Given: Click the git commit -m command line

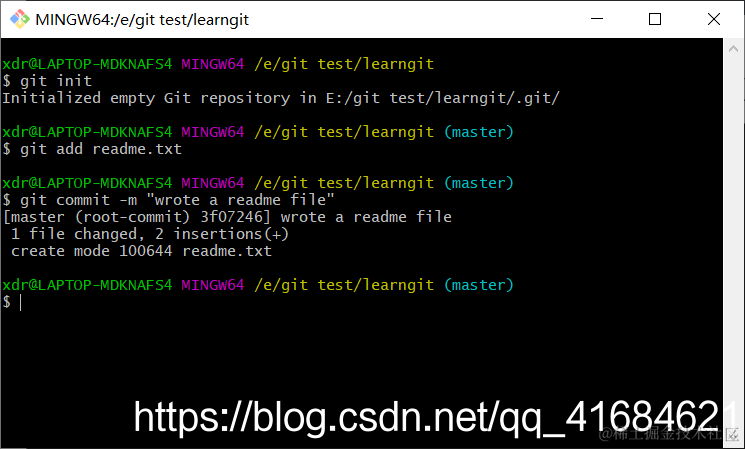Looking at the screenshot, I should [x=168, y=200].
